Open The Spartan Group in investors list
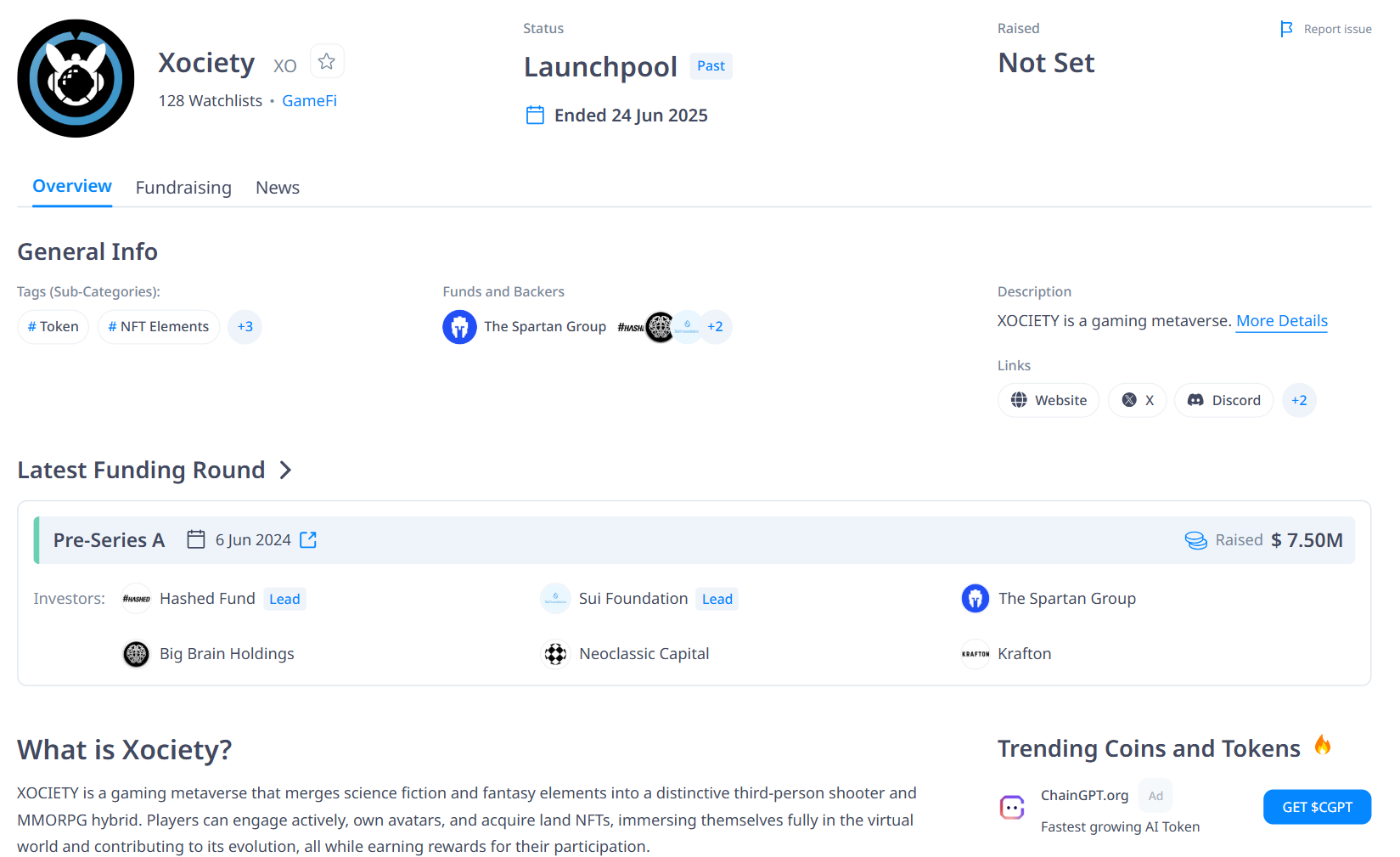Image resolution: width=1400 pixels, height=857 pixels. [1067, 599]
